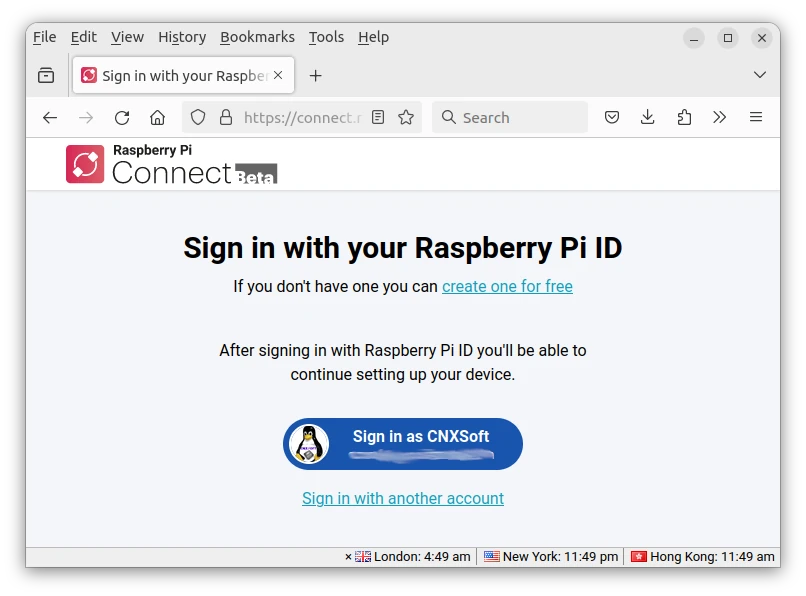
Task: Open a new tab with the plus button
Action: [316, 76]
